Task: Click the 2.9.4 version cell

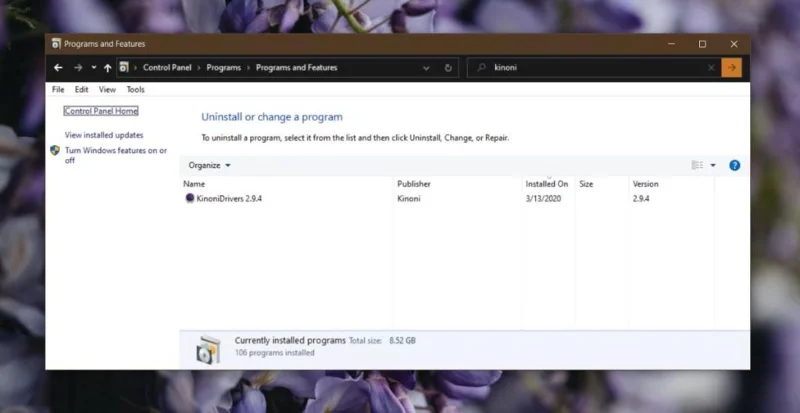Action: pos(641,199)
